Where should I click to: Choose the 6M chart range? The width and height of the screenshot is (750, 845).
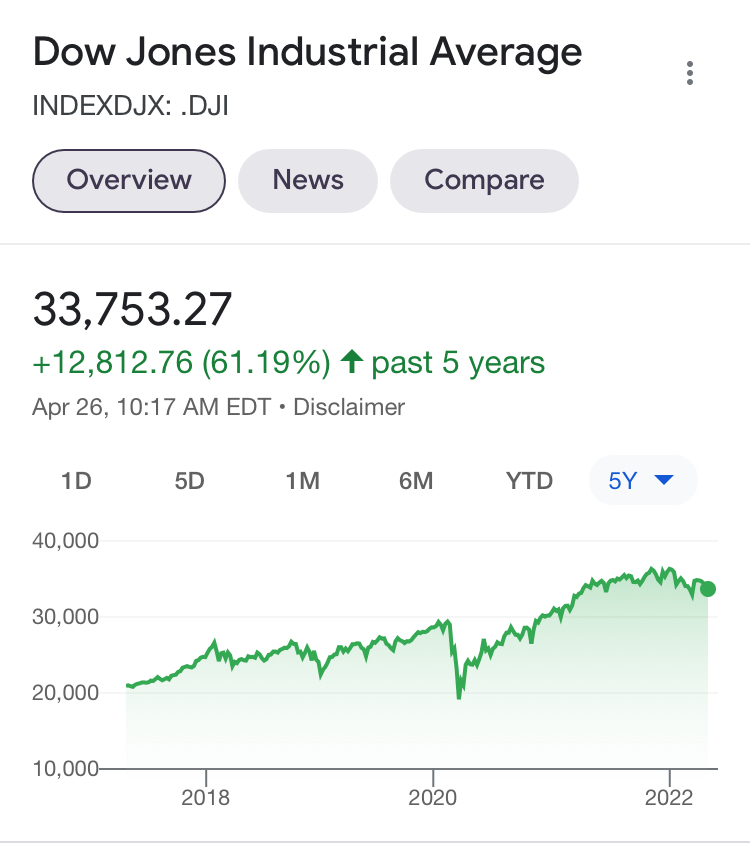pyautogui.click(x=416, y=481)
